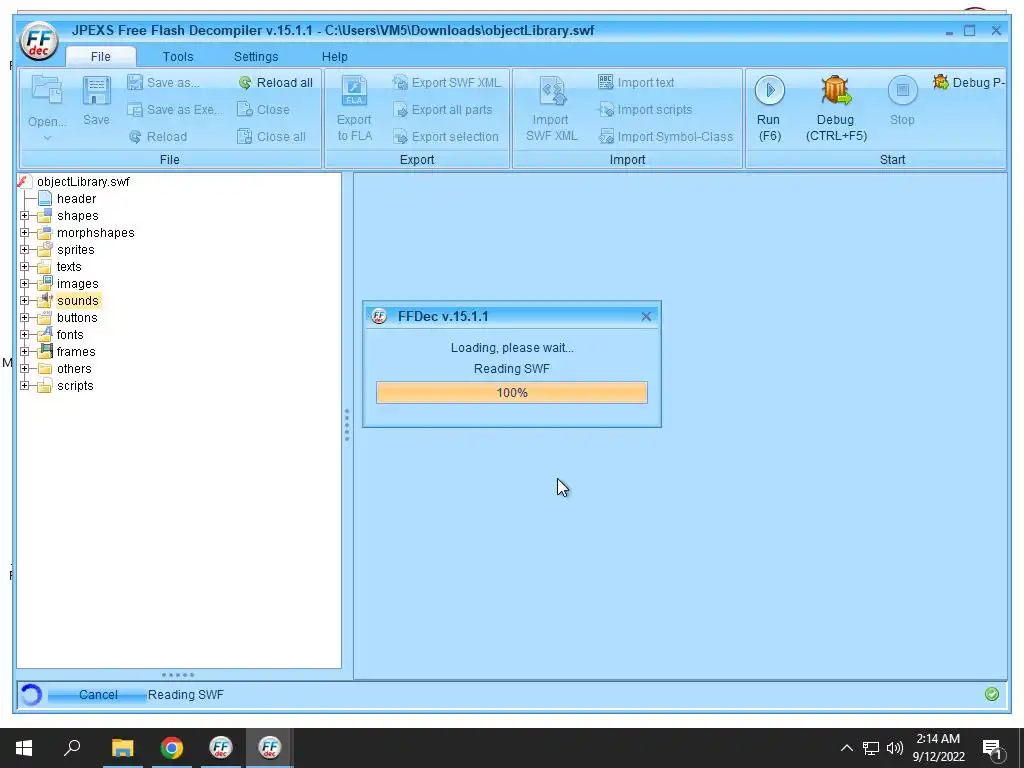Viewport: 1024px width, 768px height.
Task: Expand the sprites folder node
Action: 24,249
